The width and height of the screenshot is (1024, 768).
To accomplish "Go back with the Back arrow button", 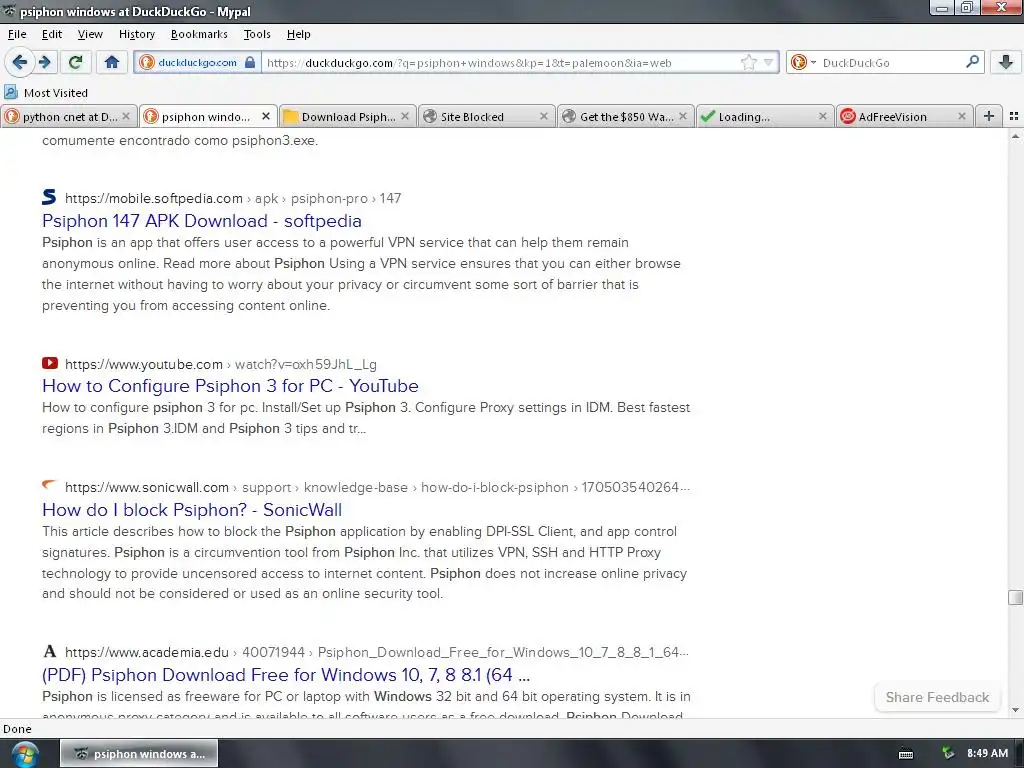I will point(19,62).
